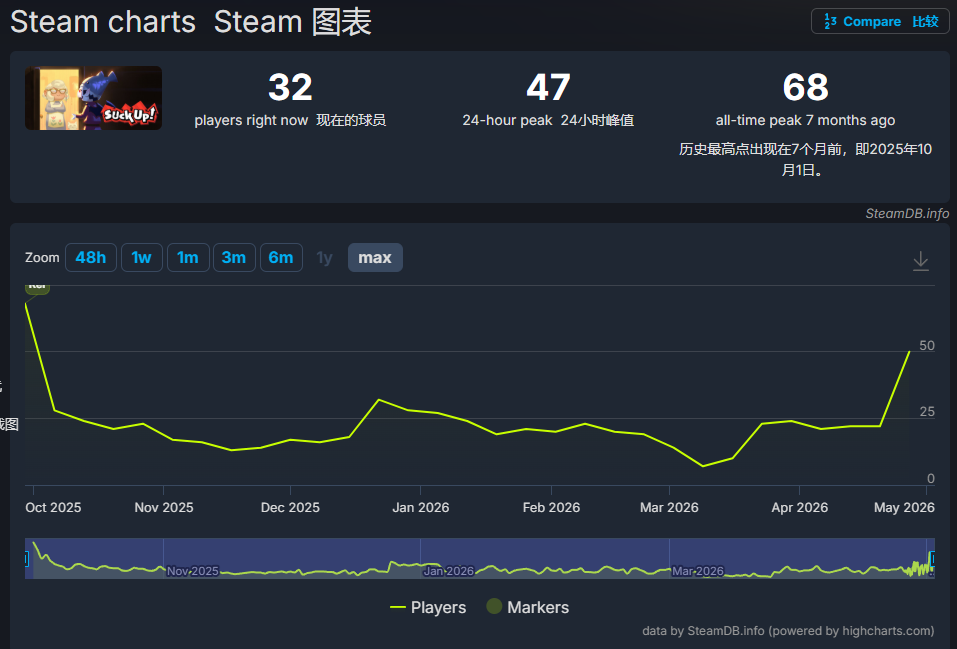The image size is (957, 649).
Task: Set chart zoom to 6m
Action: [281, 258]
